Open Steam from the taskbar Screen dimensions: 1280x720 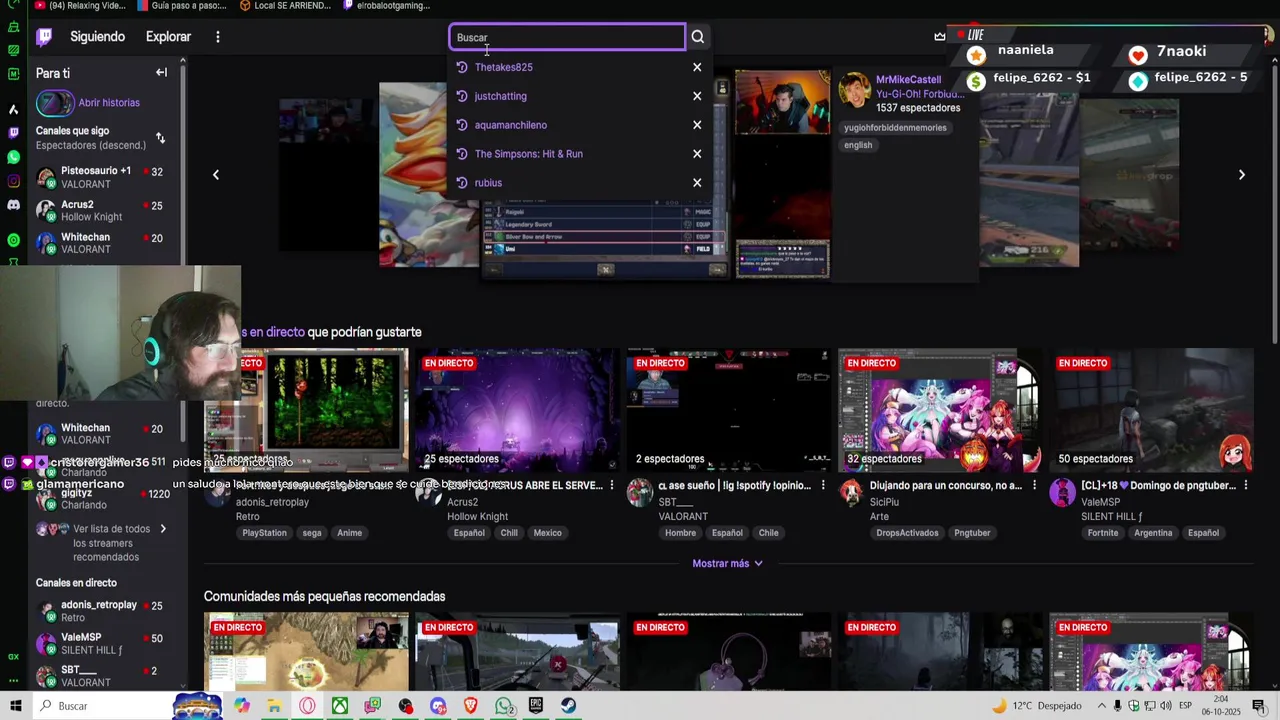[x=568, y=706]
